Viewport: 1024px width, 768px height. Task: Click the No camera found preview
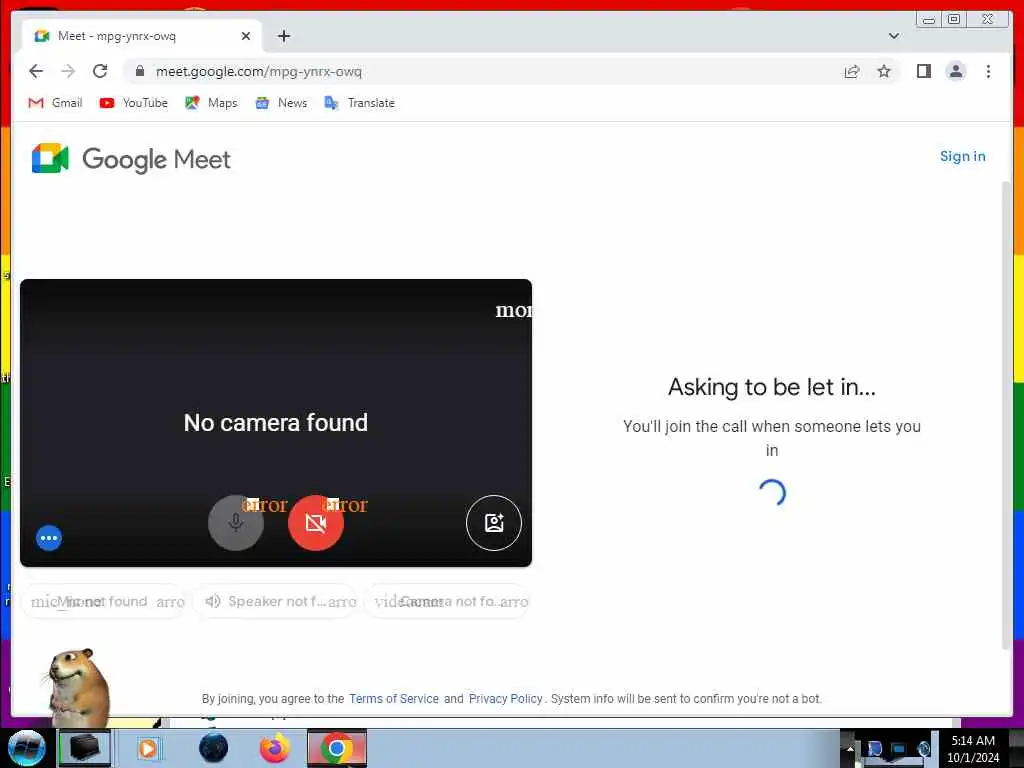pyautogui.click(x=276, y=422)
